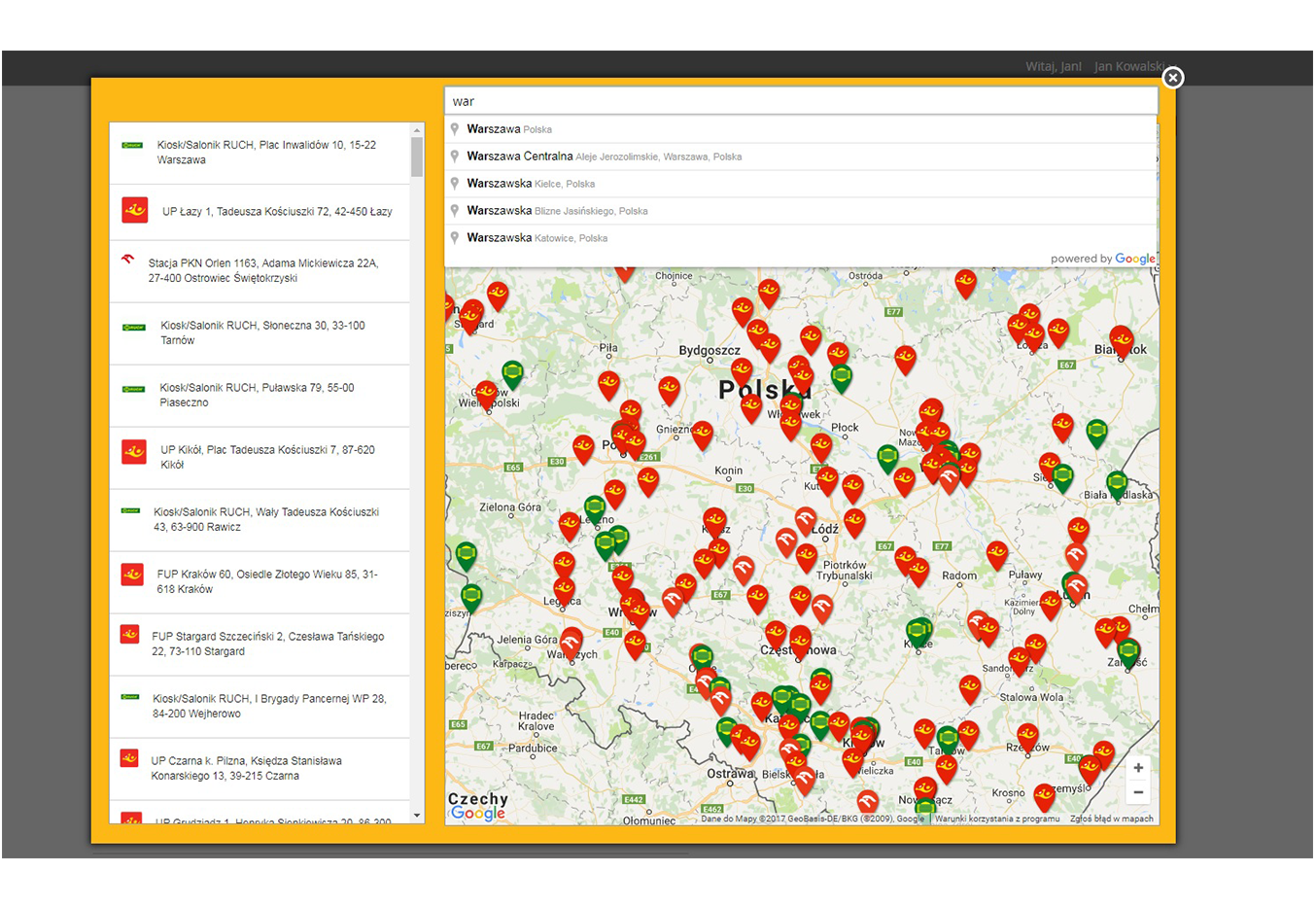The height and width of the screenshot is (907, 1316).
Task: Click red marker near Krosno
Action: tap(1045, 797)
